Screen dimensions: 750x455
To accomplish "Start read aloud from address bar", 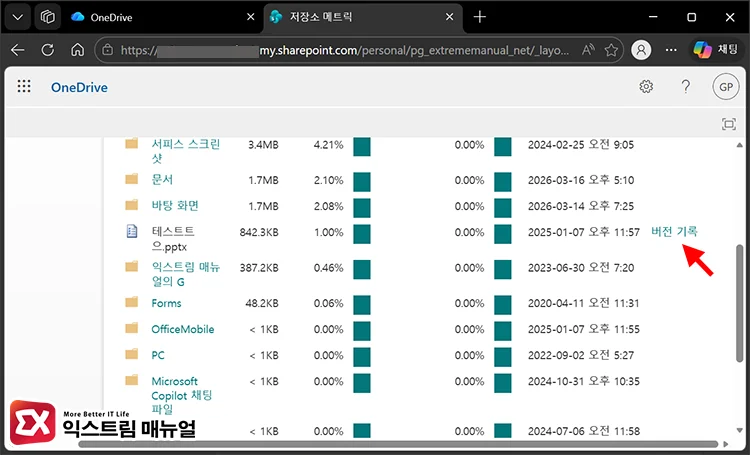I will click(588, 50).
